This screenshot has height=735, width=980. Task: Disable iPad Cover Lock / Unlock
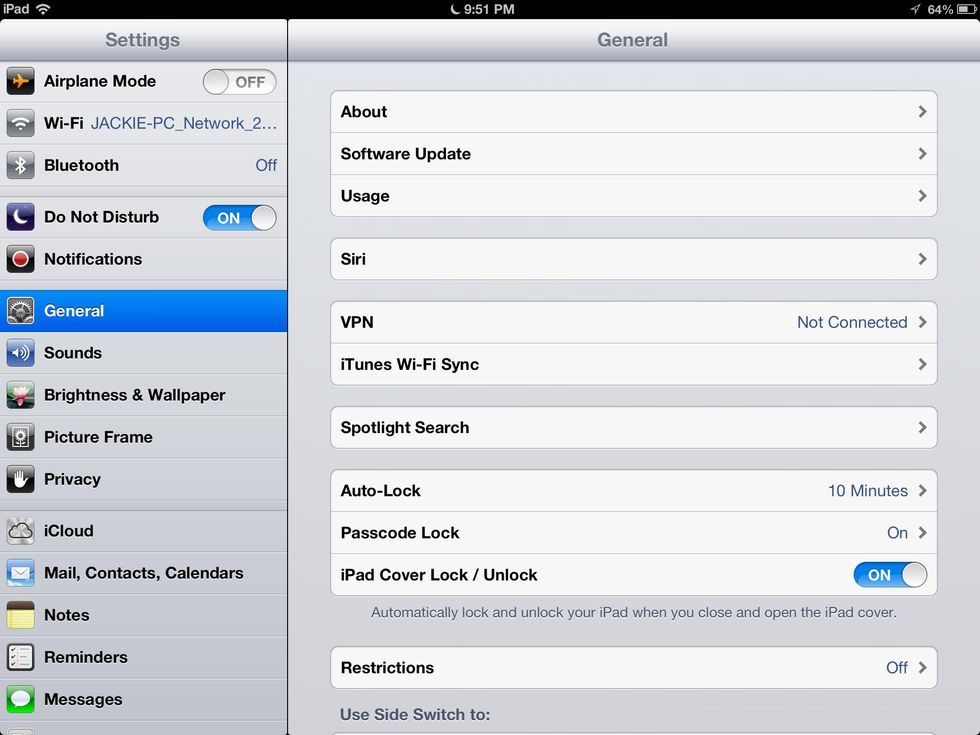pyautogui.click(x=889, y=575)
